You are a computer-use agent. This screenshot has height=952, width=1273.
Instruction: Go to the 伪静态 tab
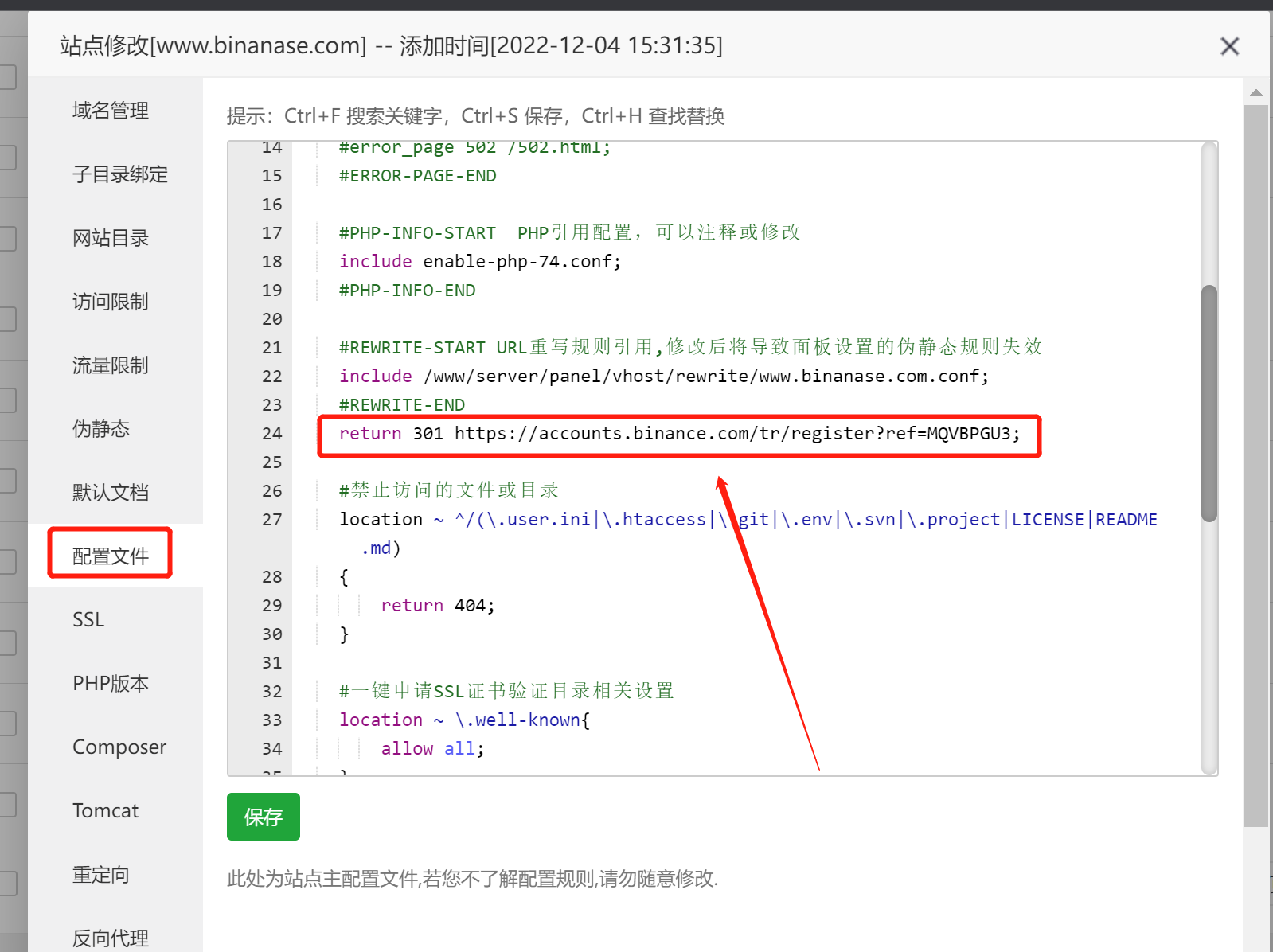[x=101, y=429]
